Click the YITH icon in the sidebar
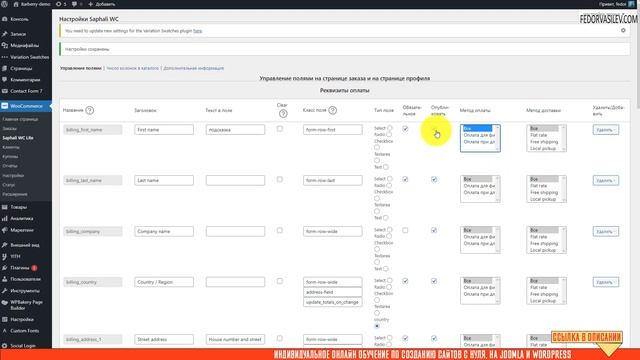 (x=5, y=257)
